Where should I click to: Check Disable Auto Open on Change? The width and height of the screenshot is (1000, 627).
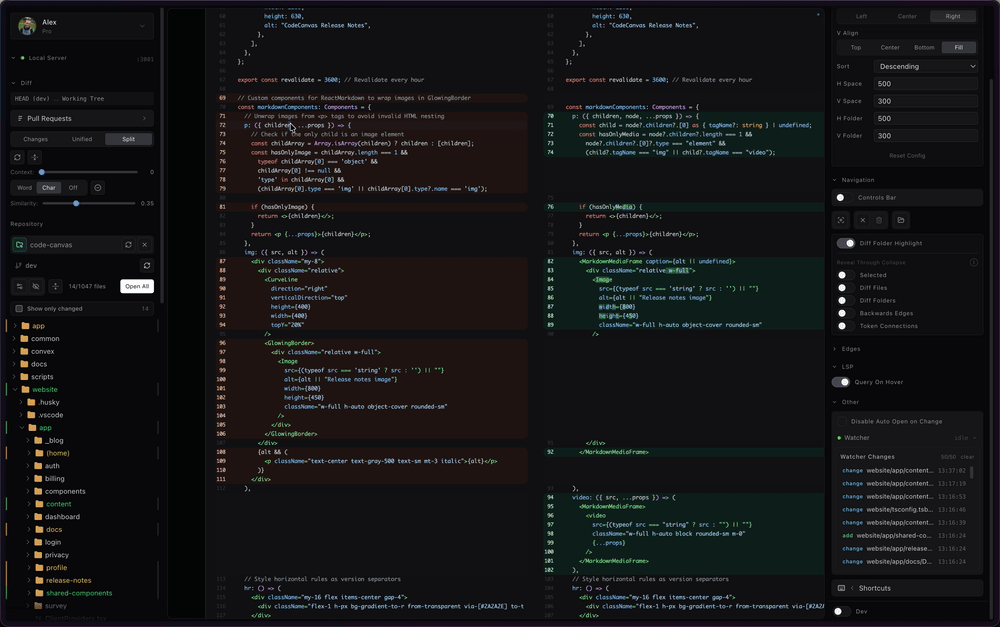pos(842,421)
